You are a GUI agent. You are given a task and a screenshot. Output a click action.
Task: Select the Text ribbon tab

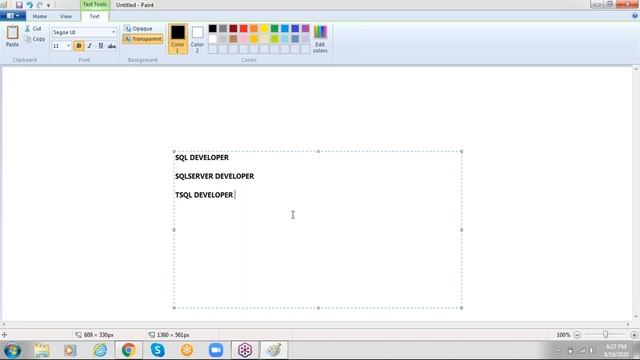pos(94,16)
